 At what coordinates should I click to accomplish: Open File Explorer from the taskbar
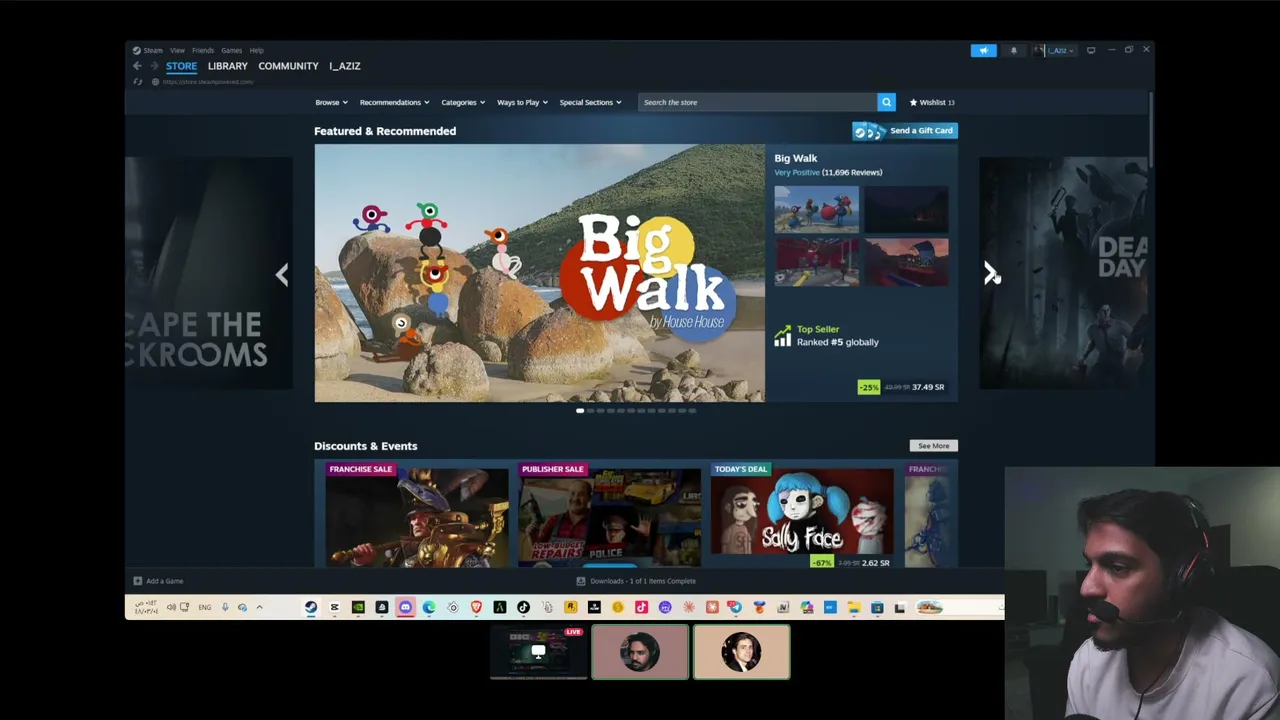853,607
